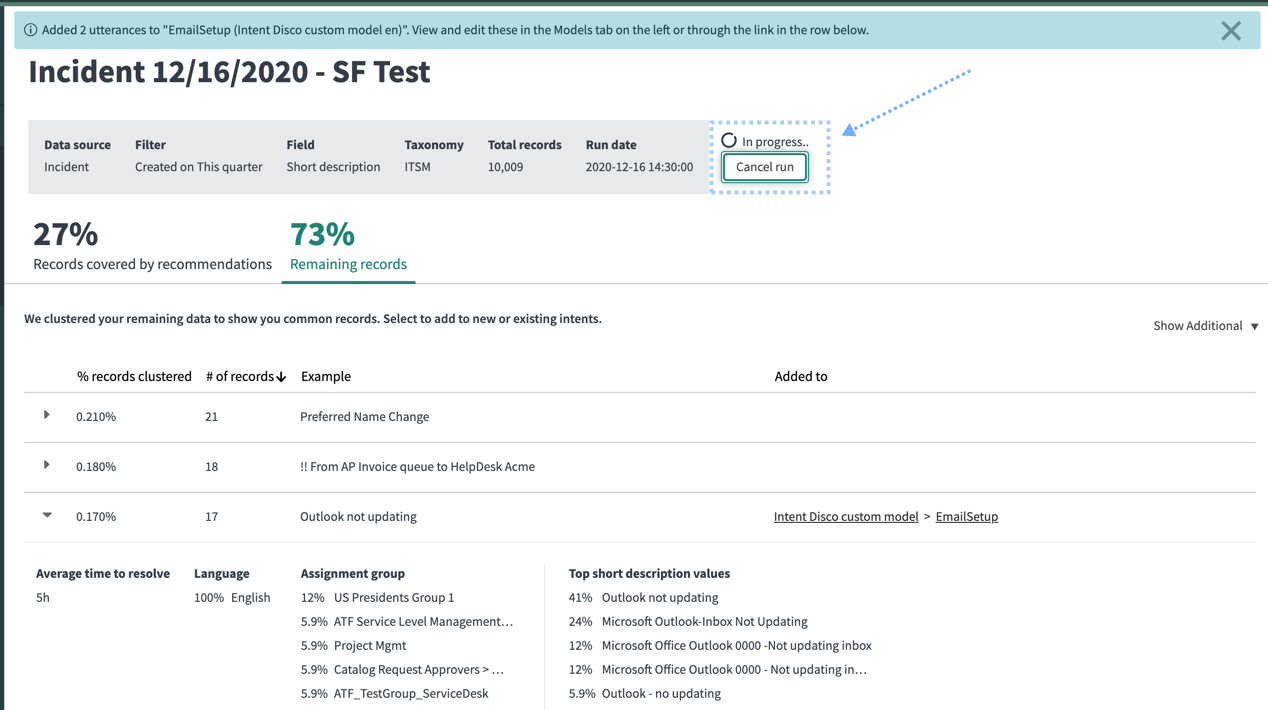Sort by # of records column
The image size is (1268, 710).
(246, 377)
